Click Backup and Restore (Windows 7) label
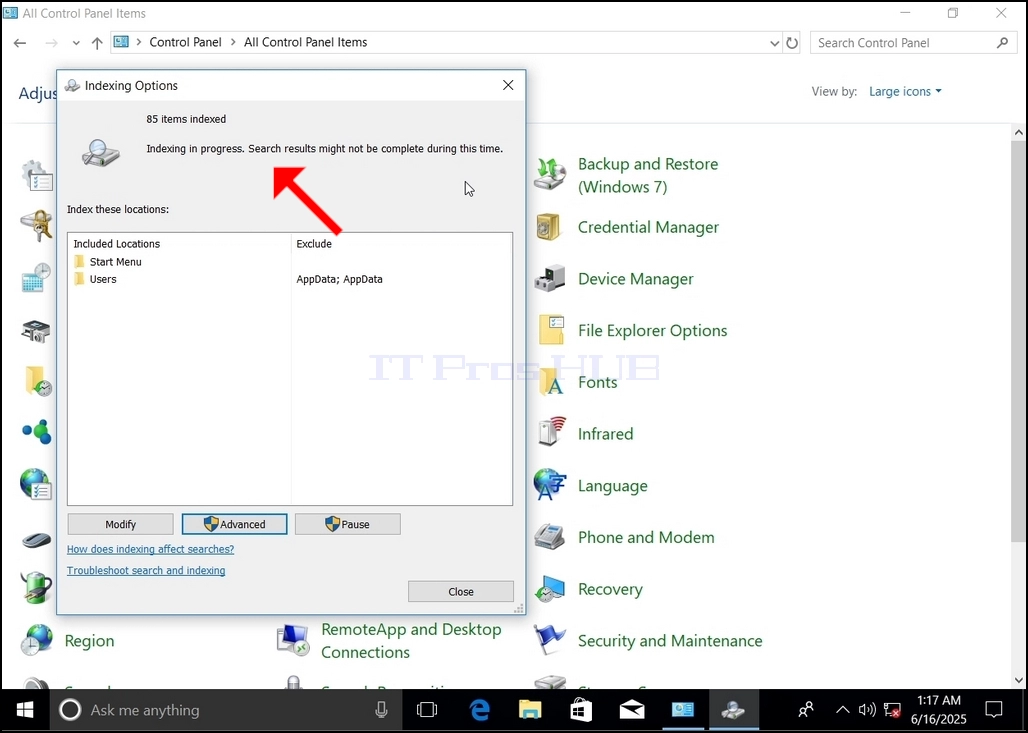The image size is (1028, 733). 648,175
